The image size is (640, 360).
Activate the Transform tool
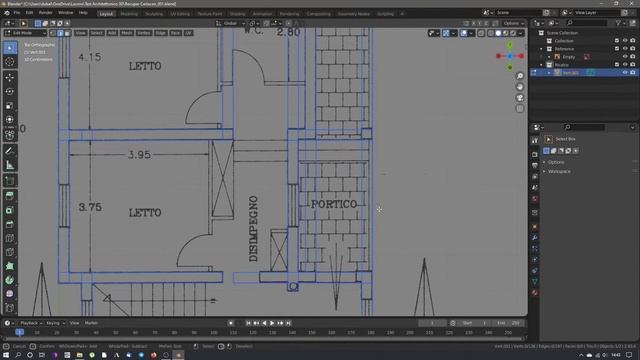[x=10, y=120]
